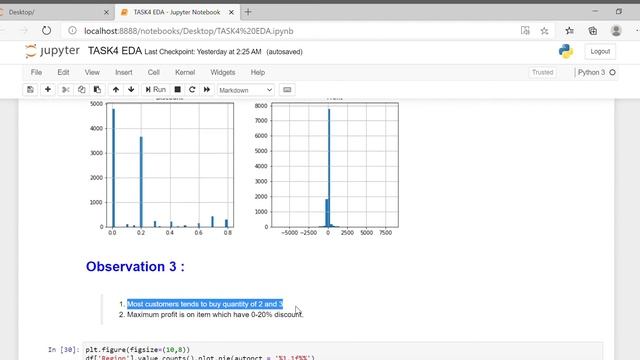Image resolution: width=640 pixels, height=360 pixels.
Task: Open cell type Markdown dropdown
Action: point(246,90)
